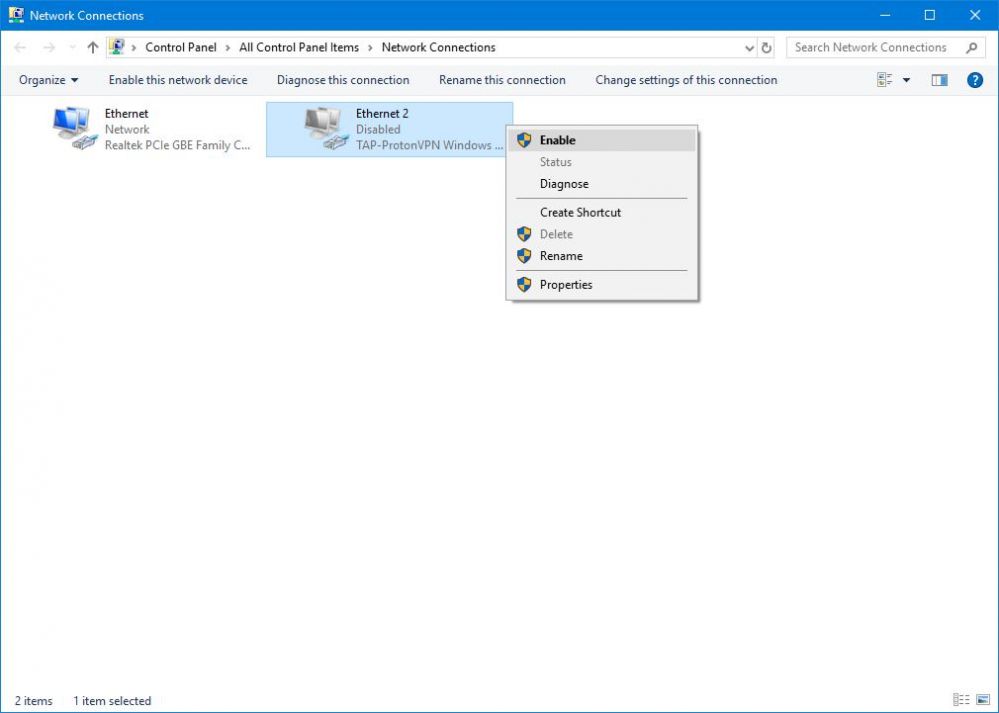This screenshot has width=999, height=713.
Task: Open the Help question mark icon
Action: coord(975,80)
